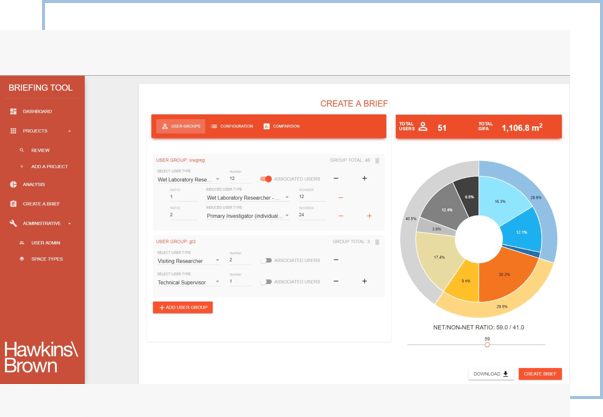Open the Primary Investigator induced user type dropdown
The width and height of the screenshot is (603, 417).
tap(248, 215)
